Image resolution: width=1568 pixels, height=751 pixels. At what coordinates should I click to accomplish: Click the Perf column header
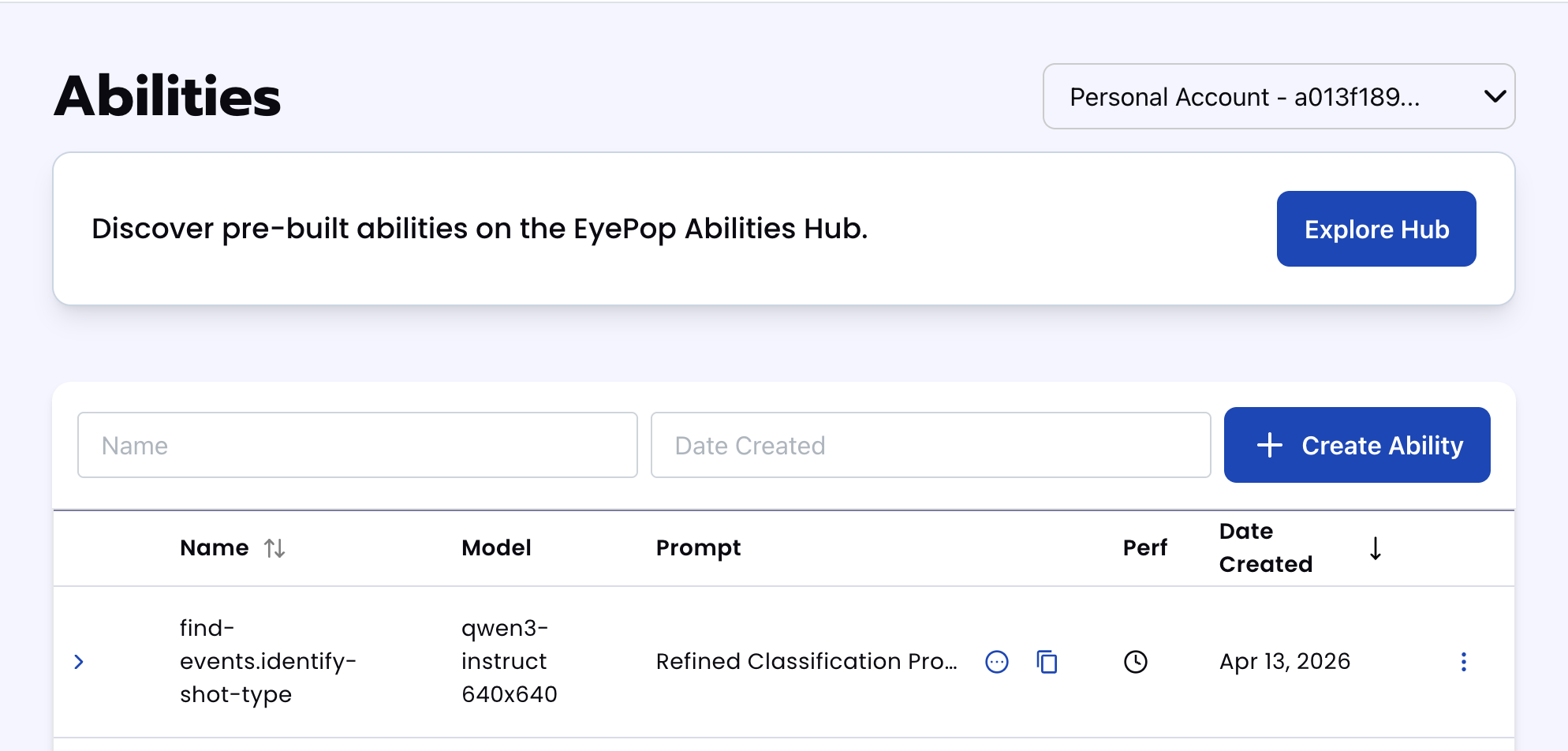(1144, 548)
